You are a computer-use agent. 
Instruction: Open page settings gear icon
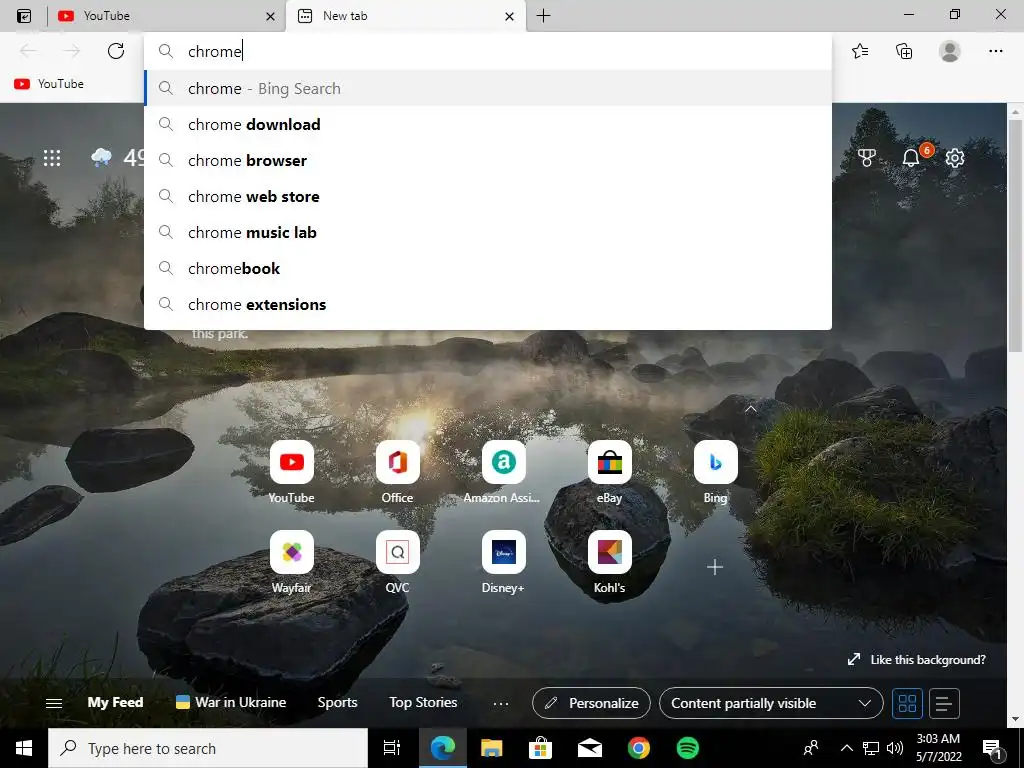(955, 157)
